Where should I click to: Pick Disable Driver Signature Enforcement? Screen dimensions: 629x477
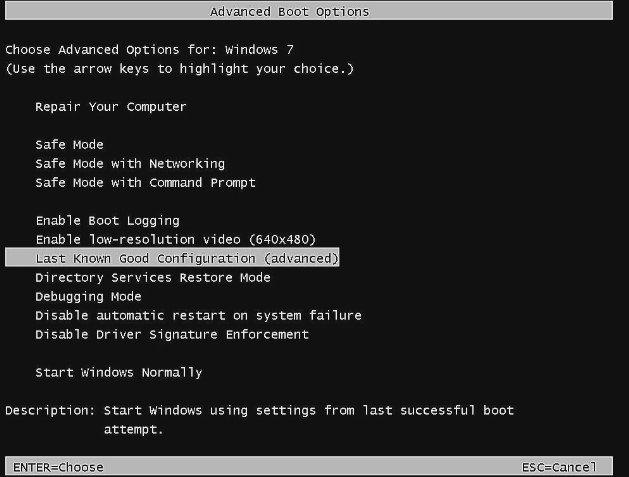click(171, 335)
